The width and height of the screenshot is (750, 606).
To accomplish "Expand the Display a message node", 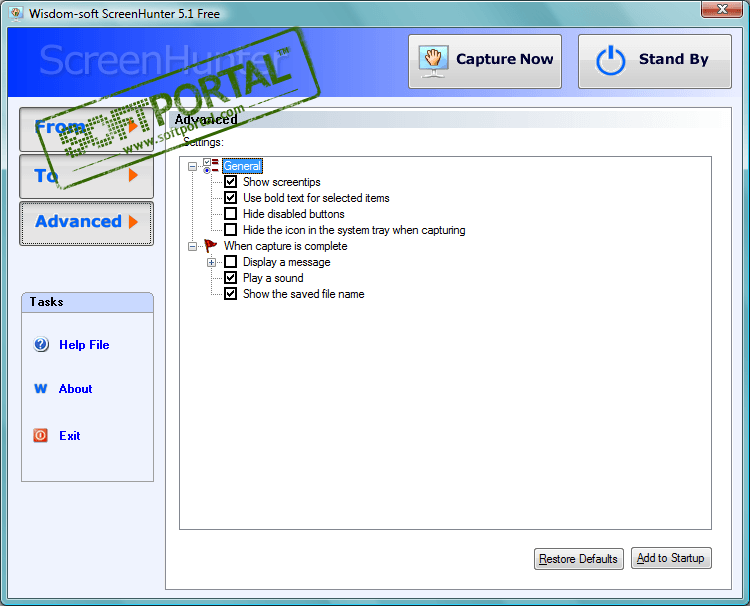I will tap(211, 262).
